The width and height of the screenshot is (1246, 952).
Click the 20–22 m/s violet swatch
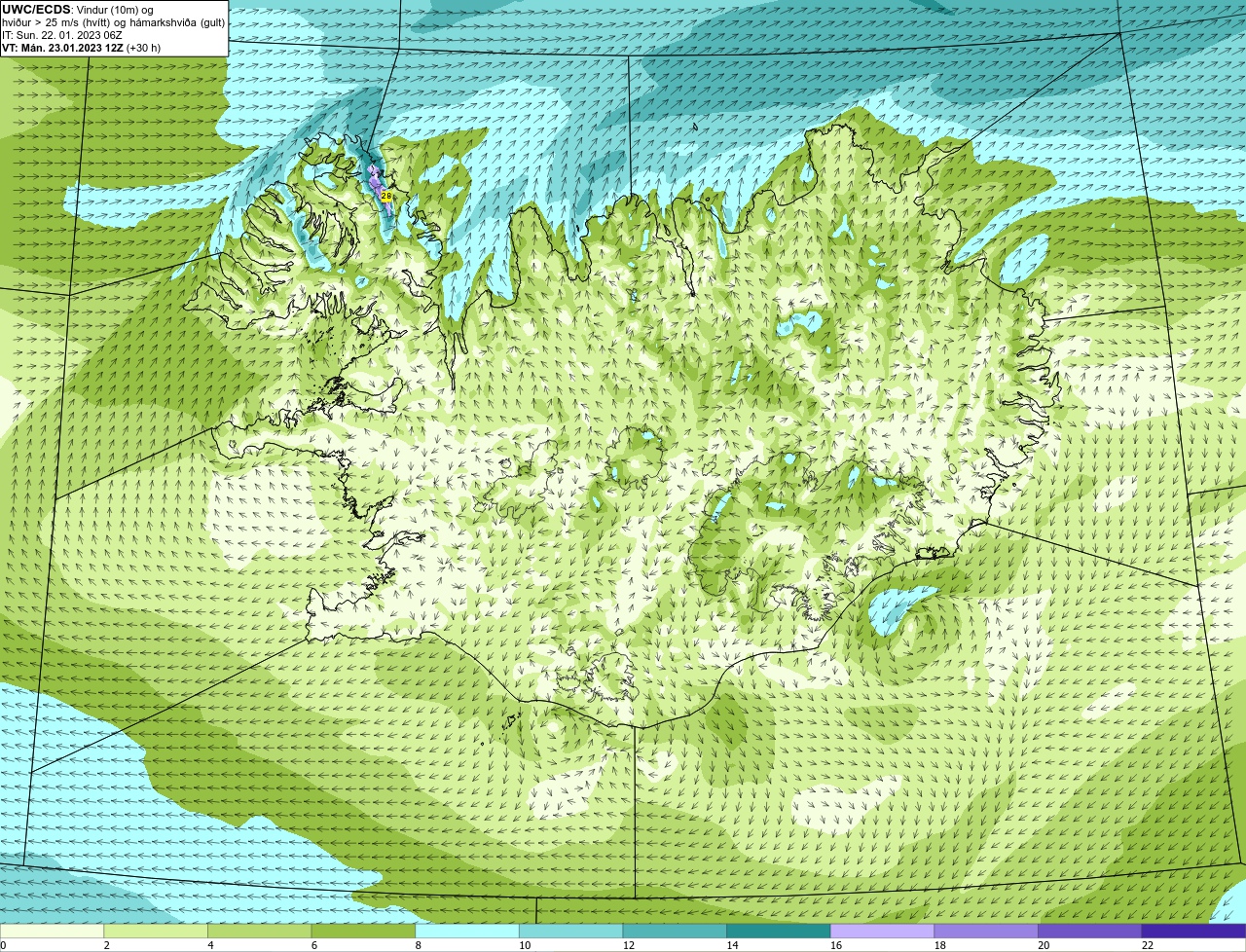(x=1090, y=931)
